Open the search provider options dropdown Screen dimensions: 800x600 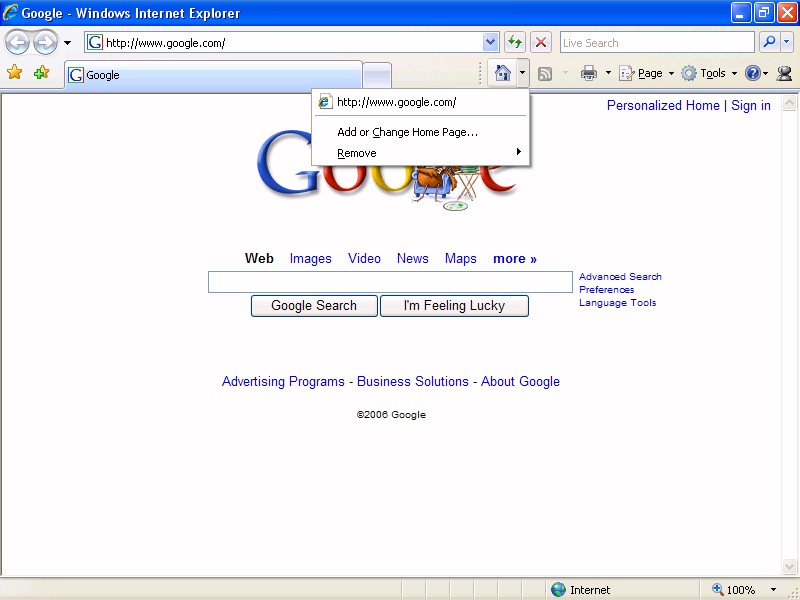click(787, 42)
